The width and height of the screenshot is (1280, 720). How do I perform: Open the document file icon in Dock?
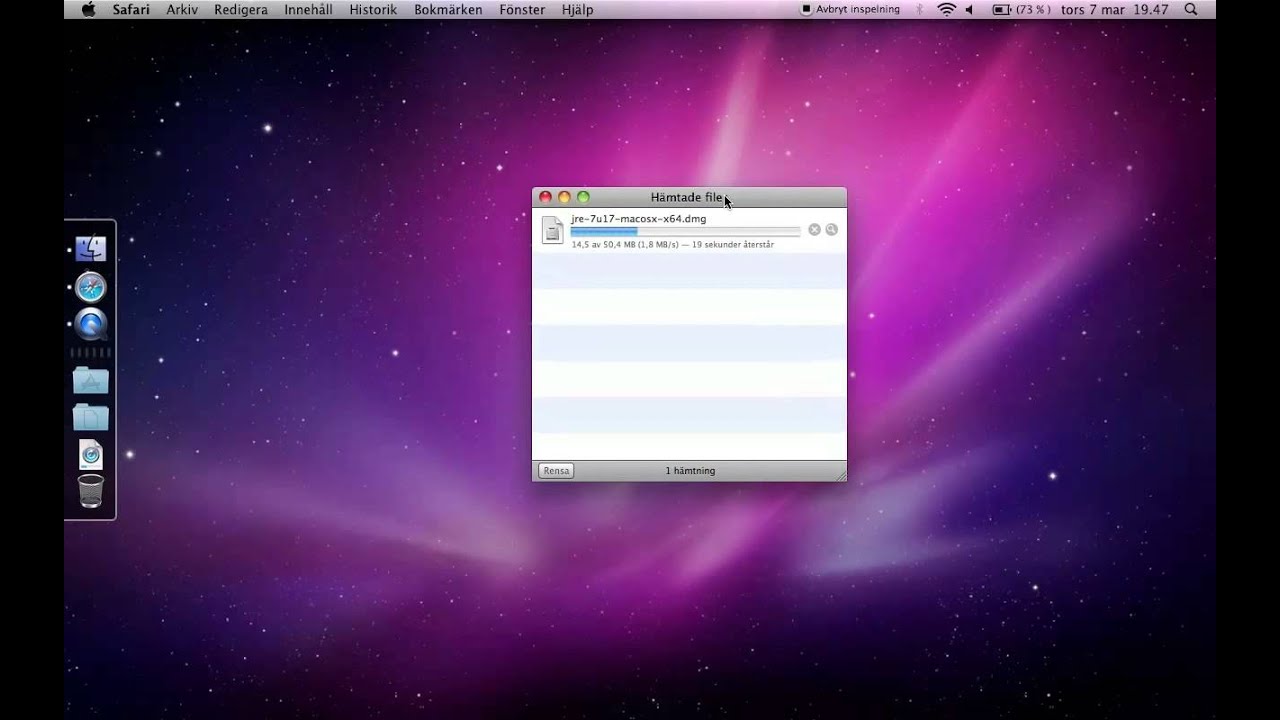[x=90, y=455]
